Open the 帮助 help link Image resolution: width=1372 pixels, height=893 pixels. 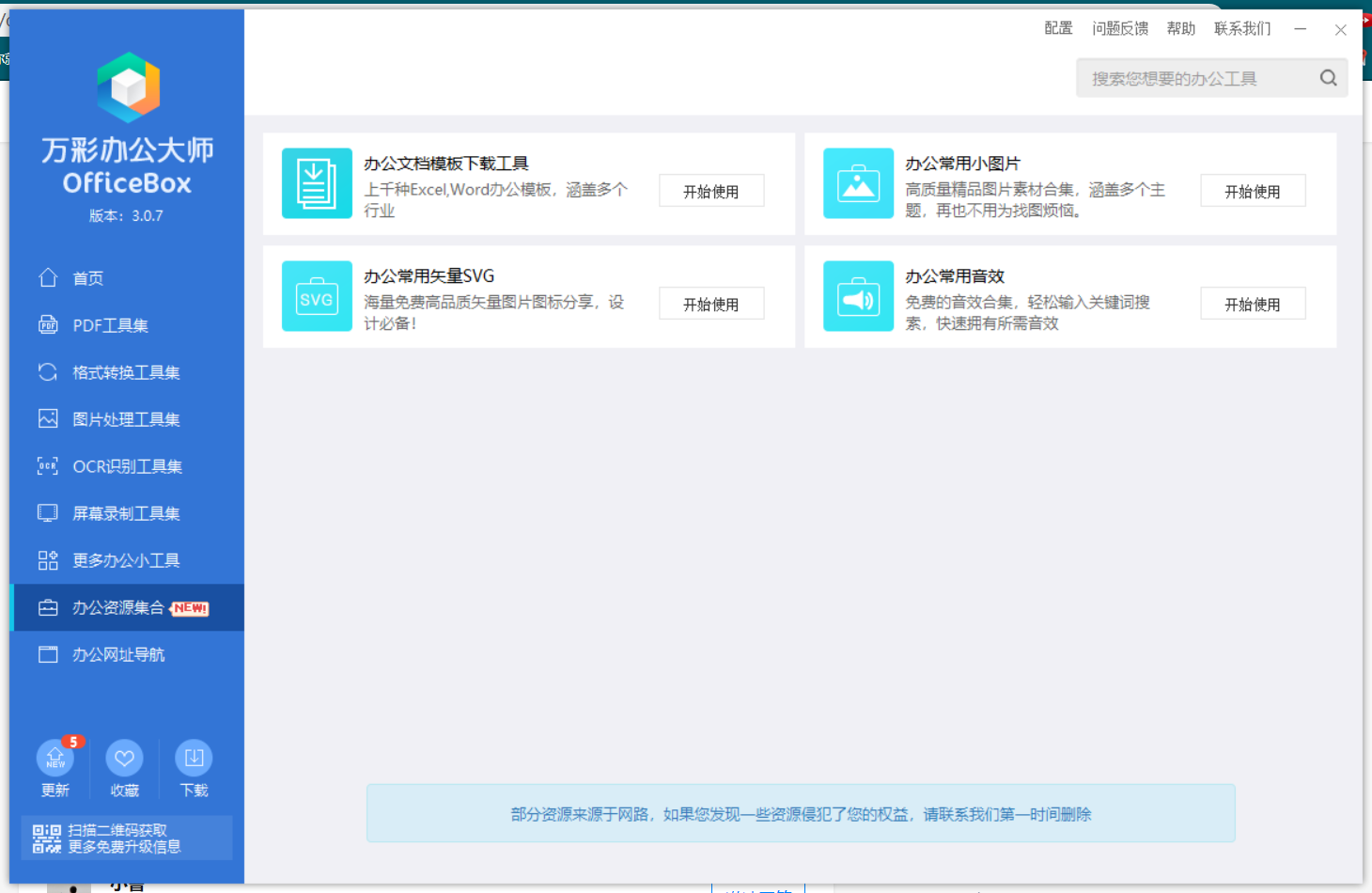pos(1181,28)
